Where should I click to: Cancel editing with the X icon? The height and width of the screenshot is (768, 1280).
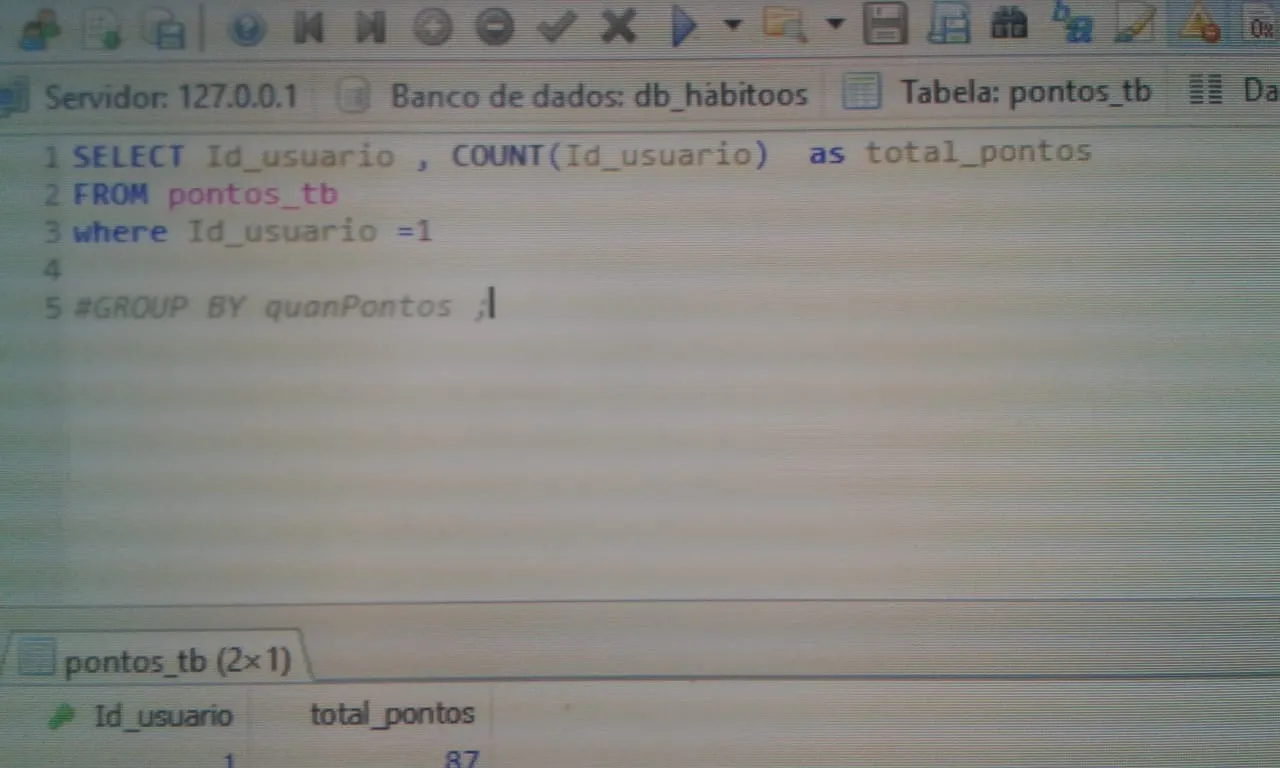(x=618, y=27)
